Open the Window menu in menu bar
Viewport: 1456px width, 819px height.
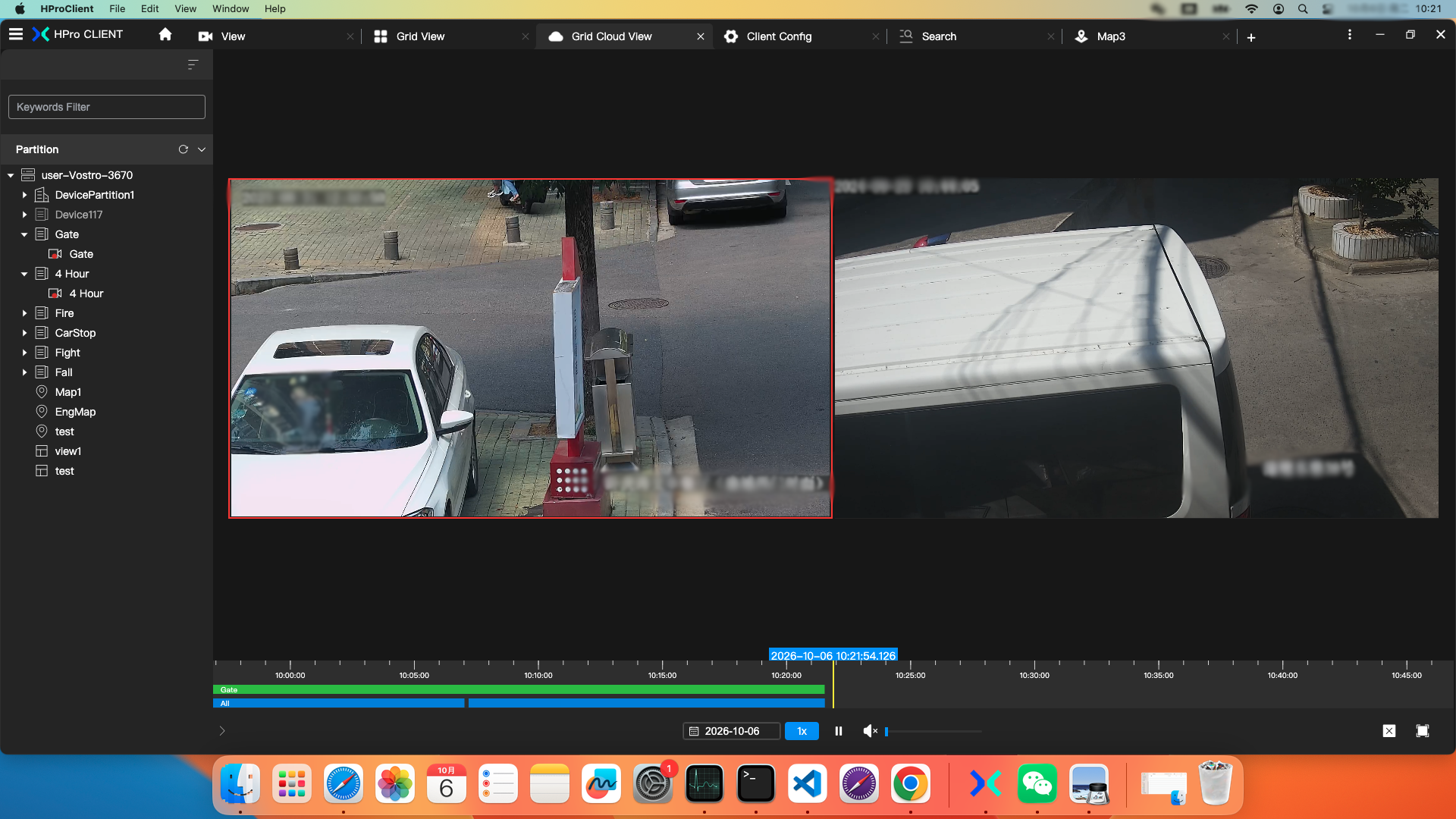tap(231, 8)
